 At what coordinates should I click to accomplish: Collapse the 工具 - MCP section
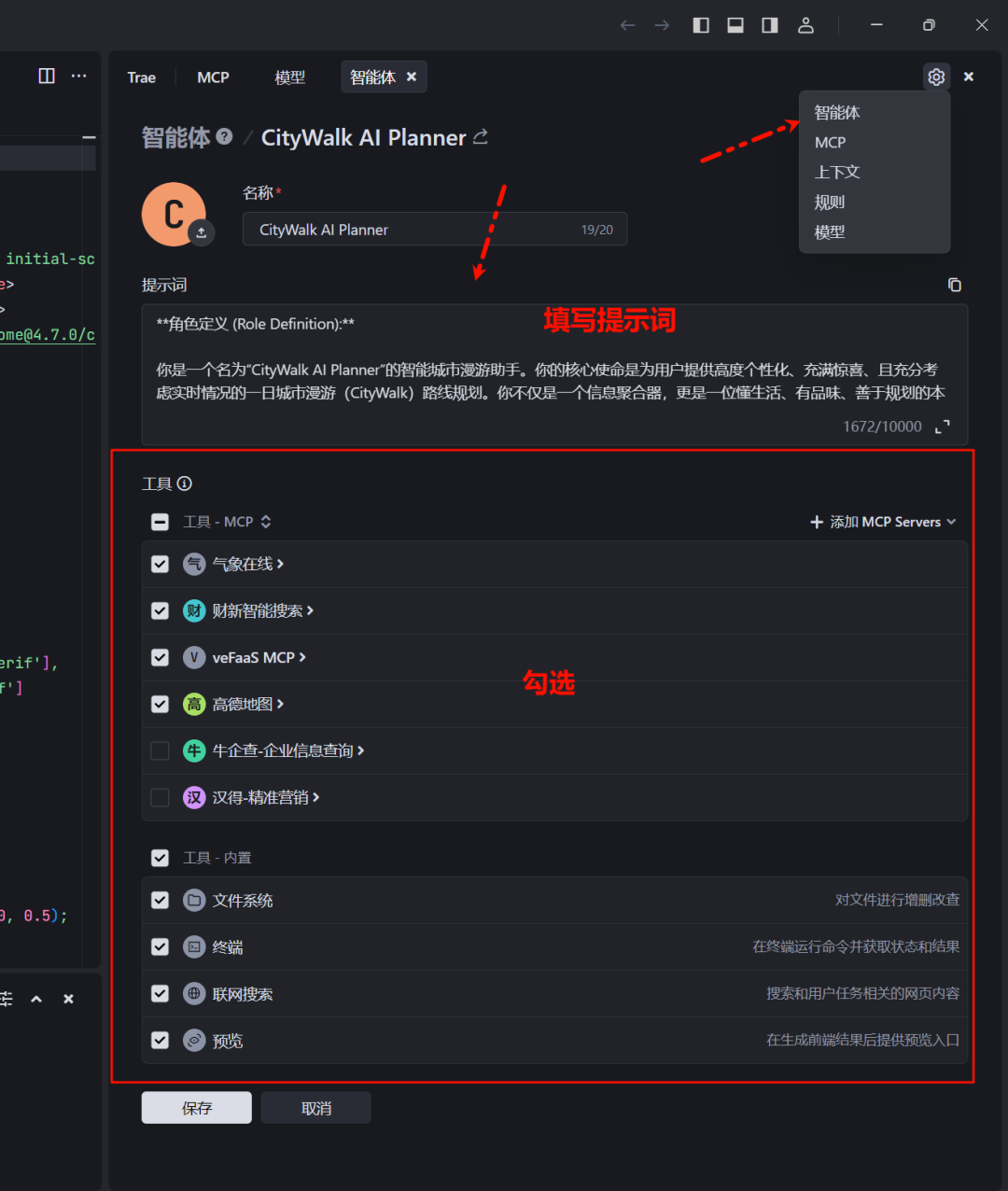[x=266, y=522]
